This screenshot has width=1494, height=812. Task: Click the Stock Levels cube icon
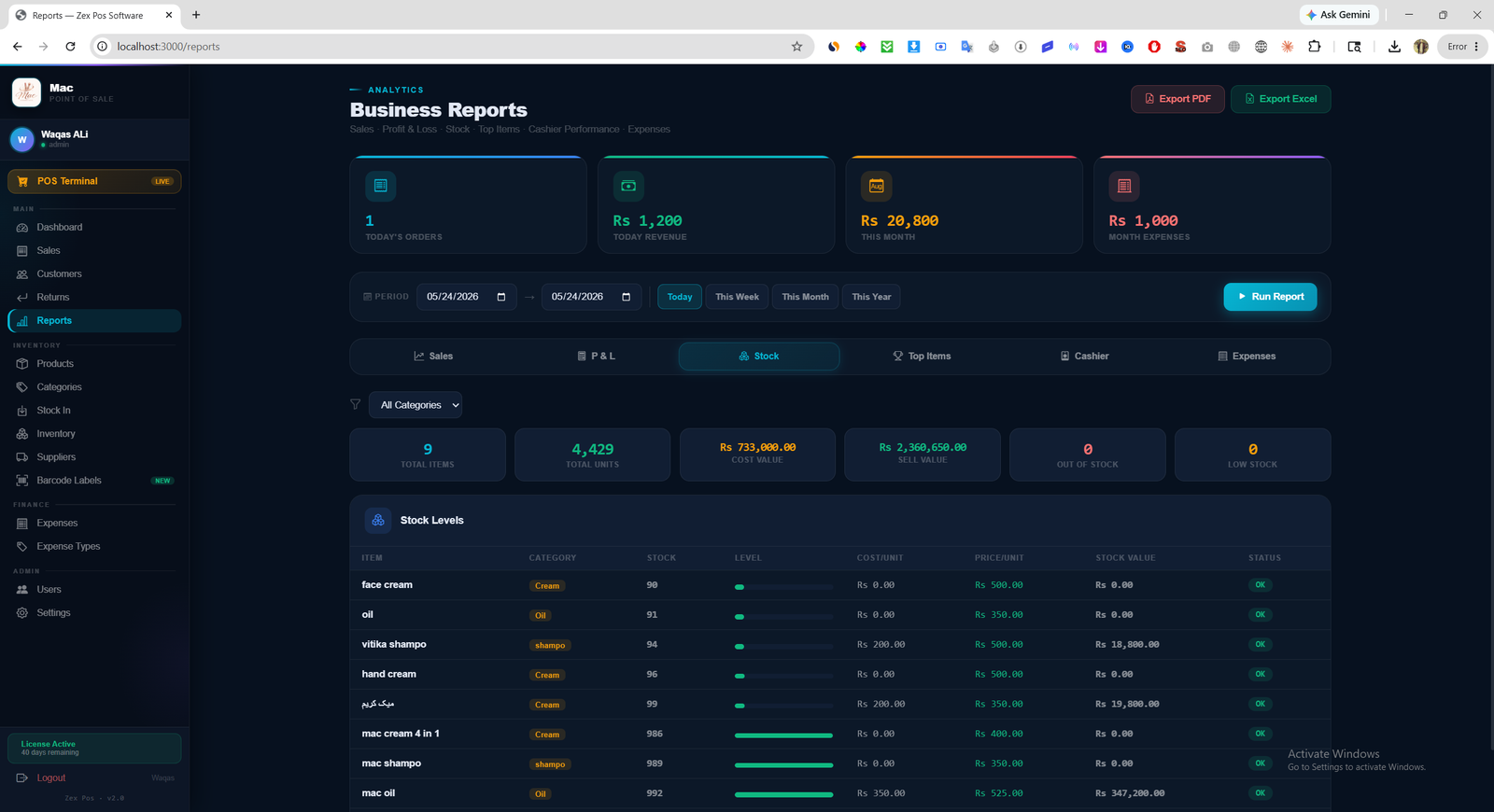[x=378, y=520]
